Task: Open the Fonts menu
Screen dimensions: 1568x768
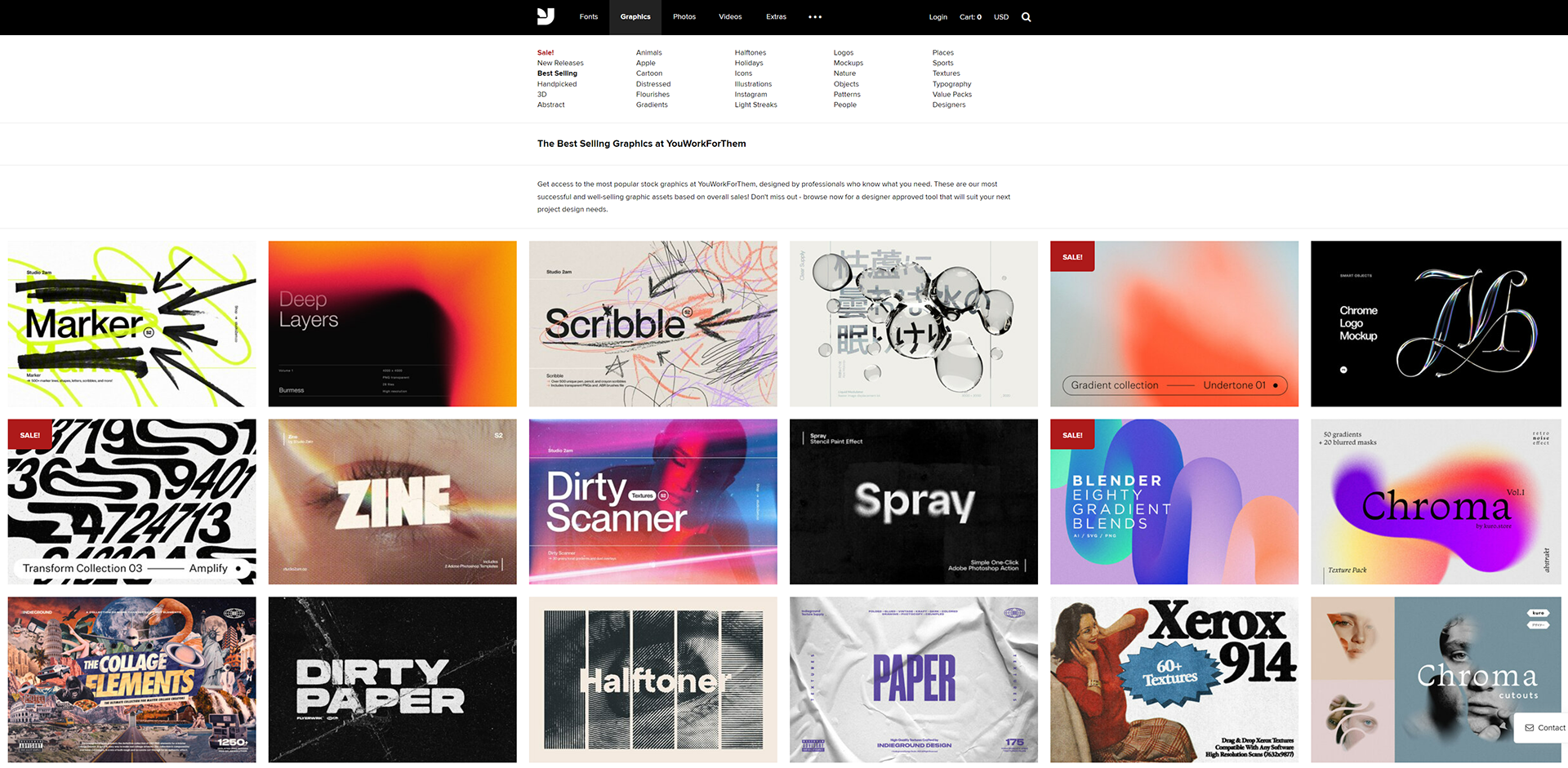Action: pos(589,17)
